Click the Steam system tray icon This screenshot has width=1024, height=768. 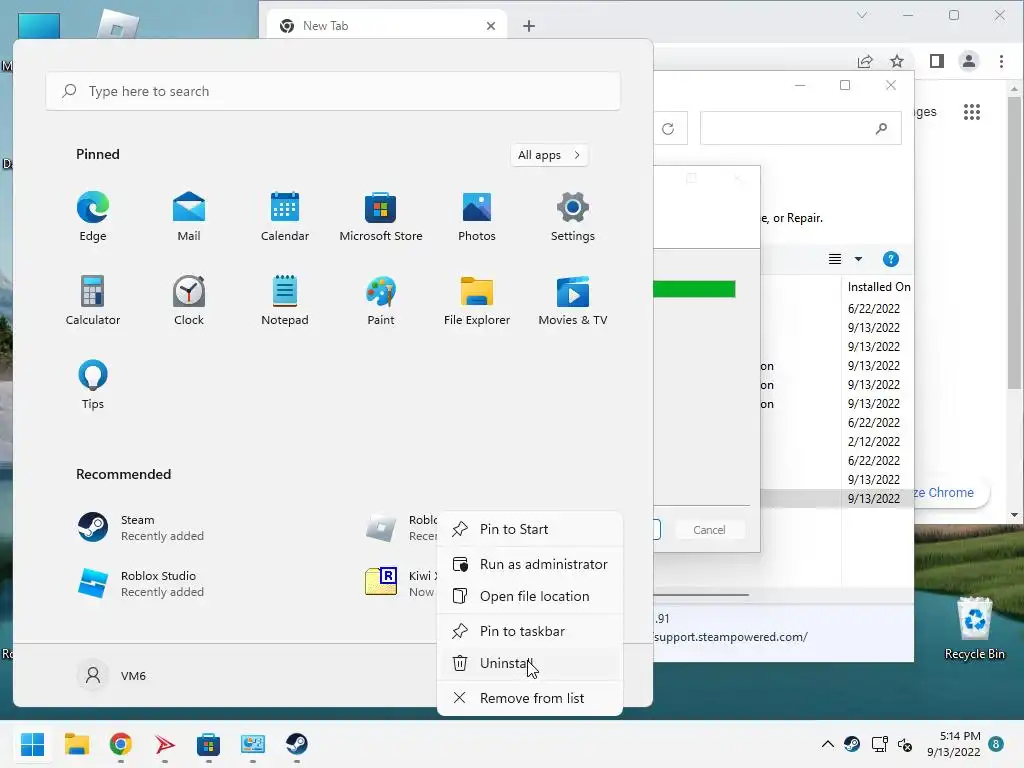(852, 744)
